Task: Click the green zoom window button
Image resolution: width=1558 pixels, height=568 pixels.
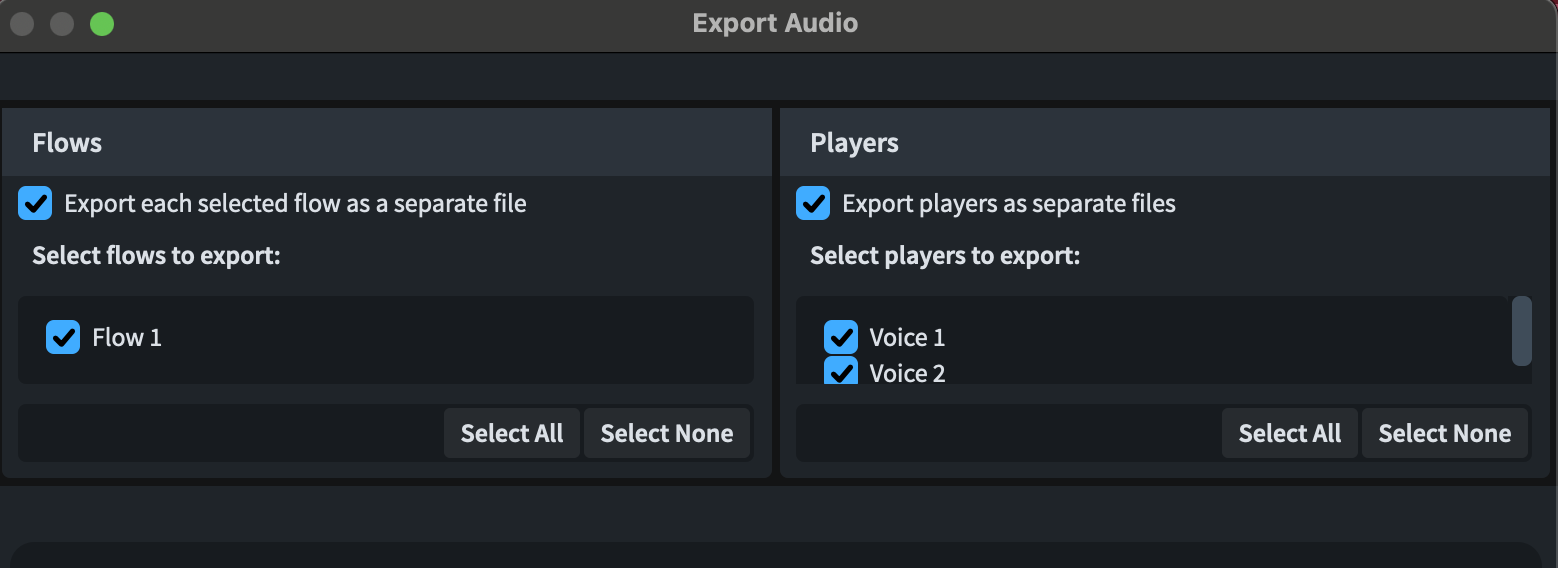Action: (x=102, y=23)
